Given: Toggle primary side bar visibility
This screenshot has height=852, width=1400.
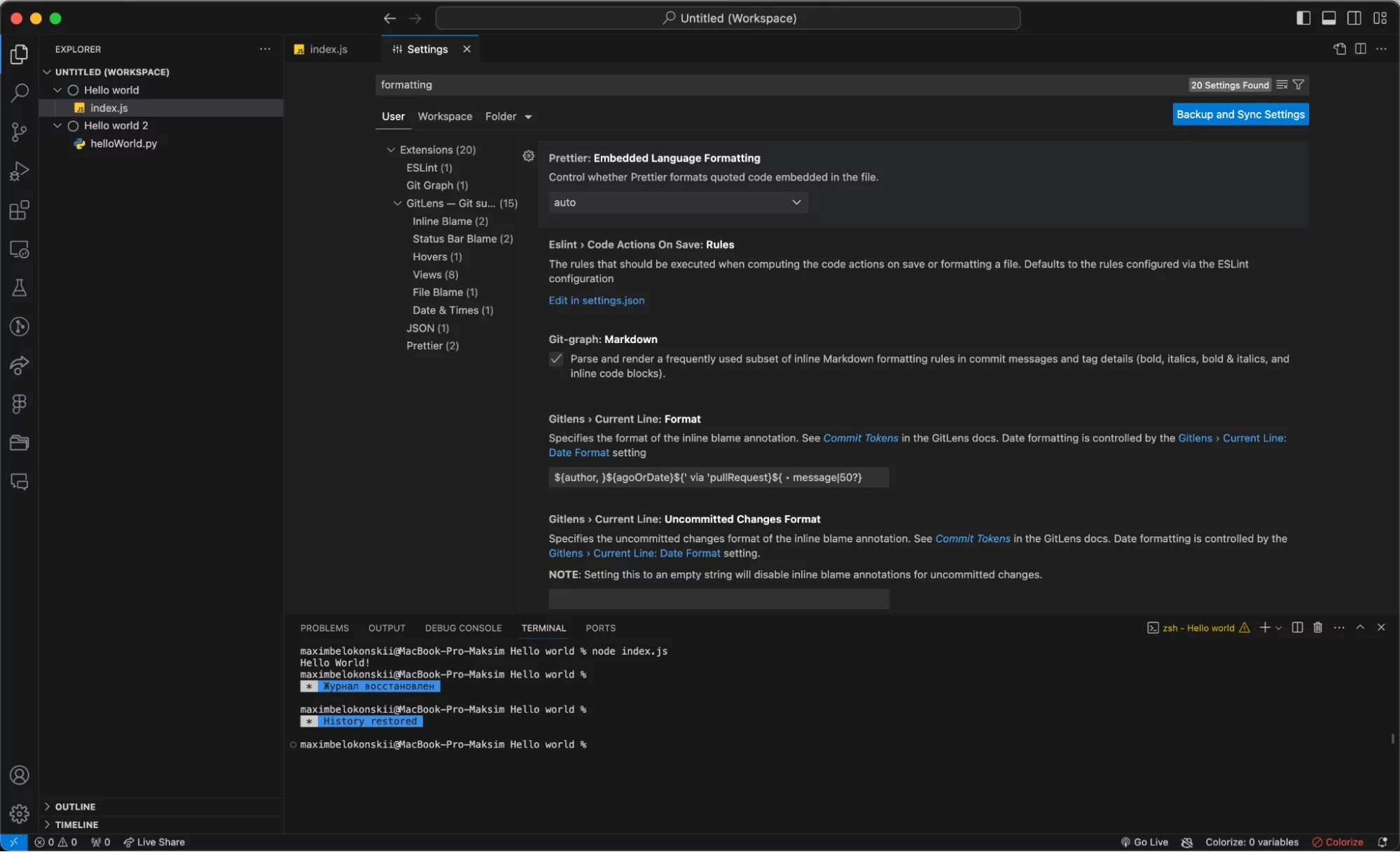Looking at the screenshot, I should [1303, 18].
